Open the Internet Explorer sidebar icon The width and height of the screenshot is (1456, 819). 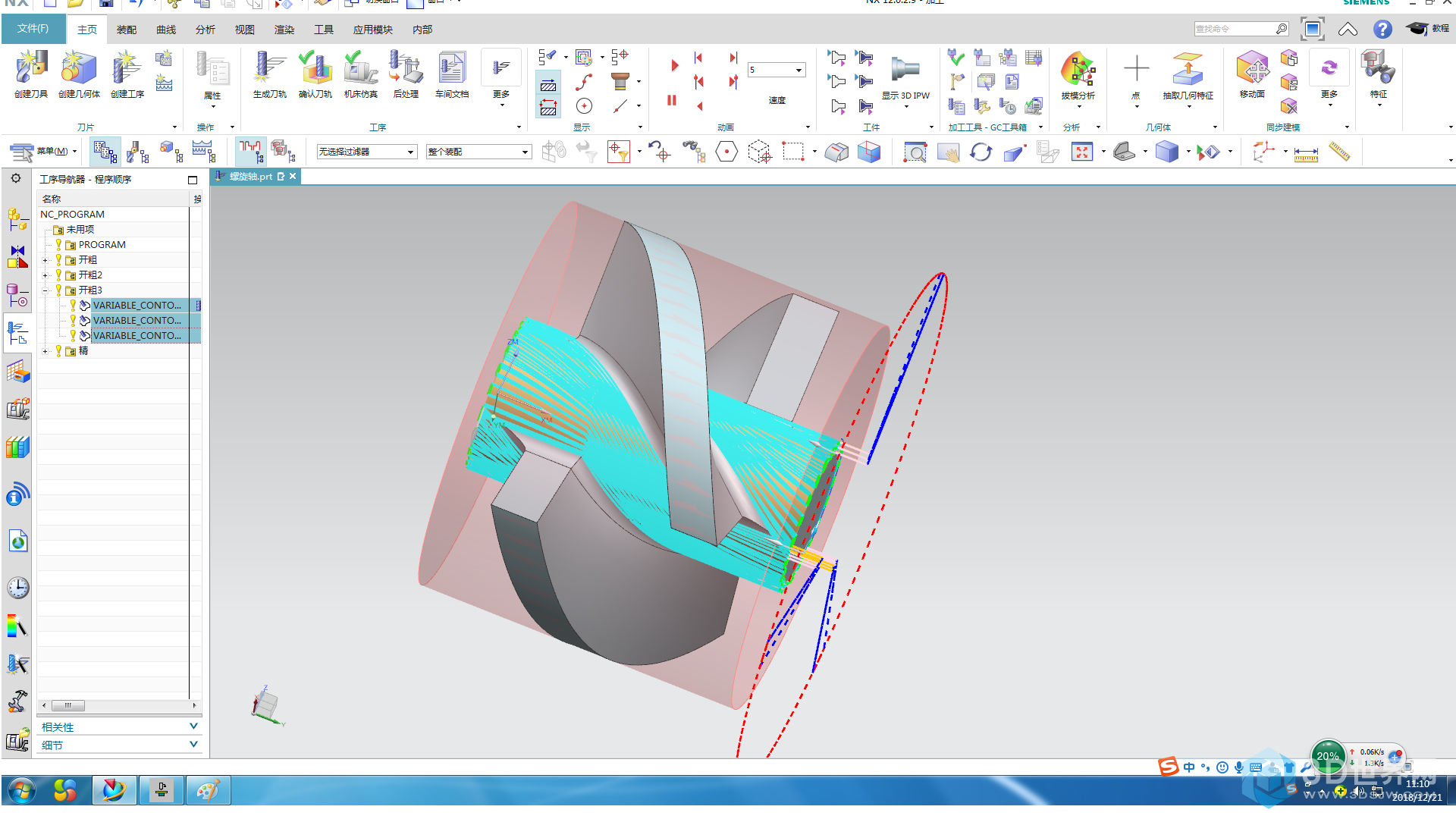(18, 541)
